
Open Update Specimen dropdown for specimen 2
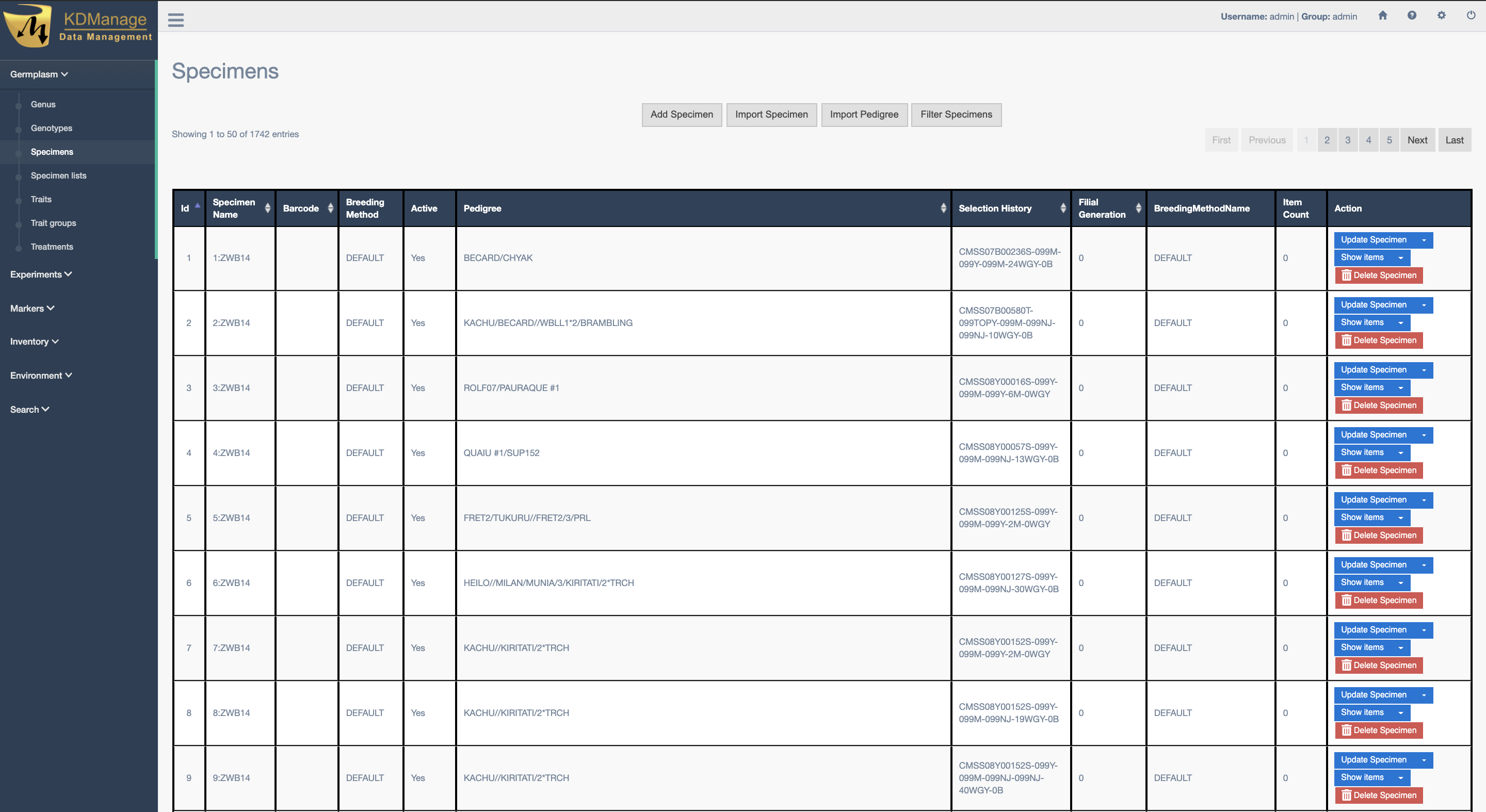(x=1424, y=305)
